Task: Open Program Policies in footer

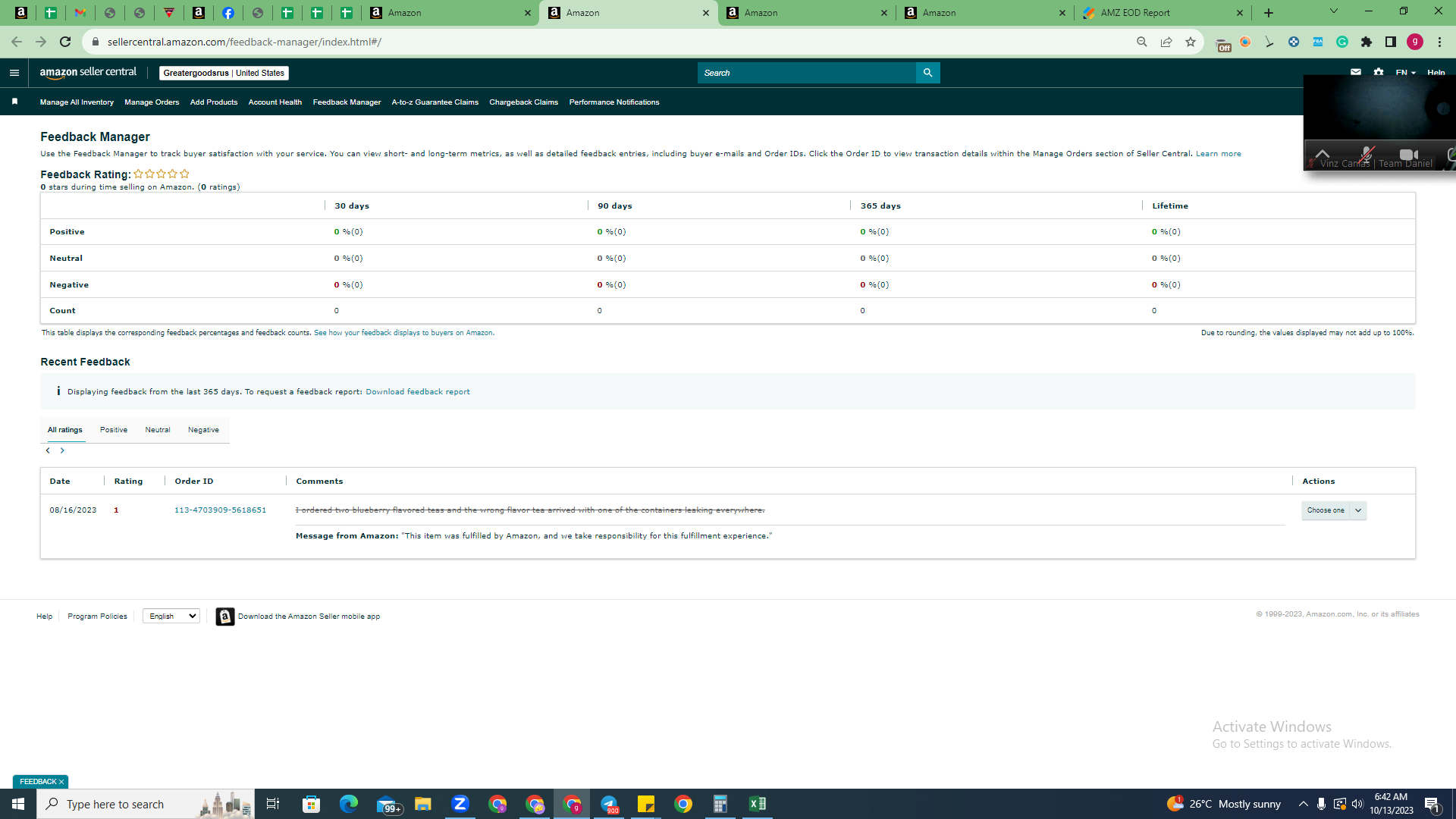Action: 97,617
